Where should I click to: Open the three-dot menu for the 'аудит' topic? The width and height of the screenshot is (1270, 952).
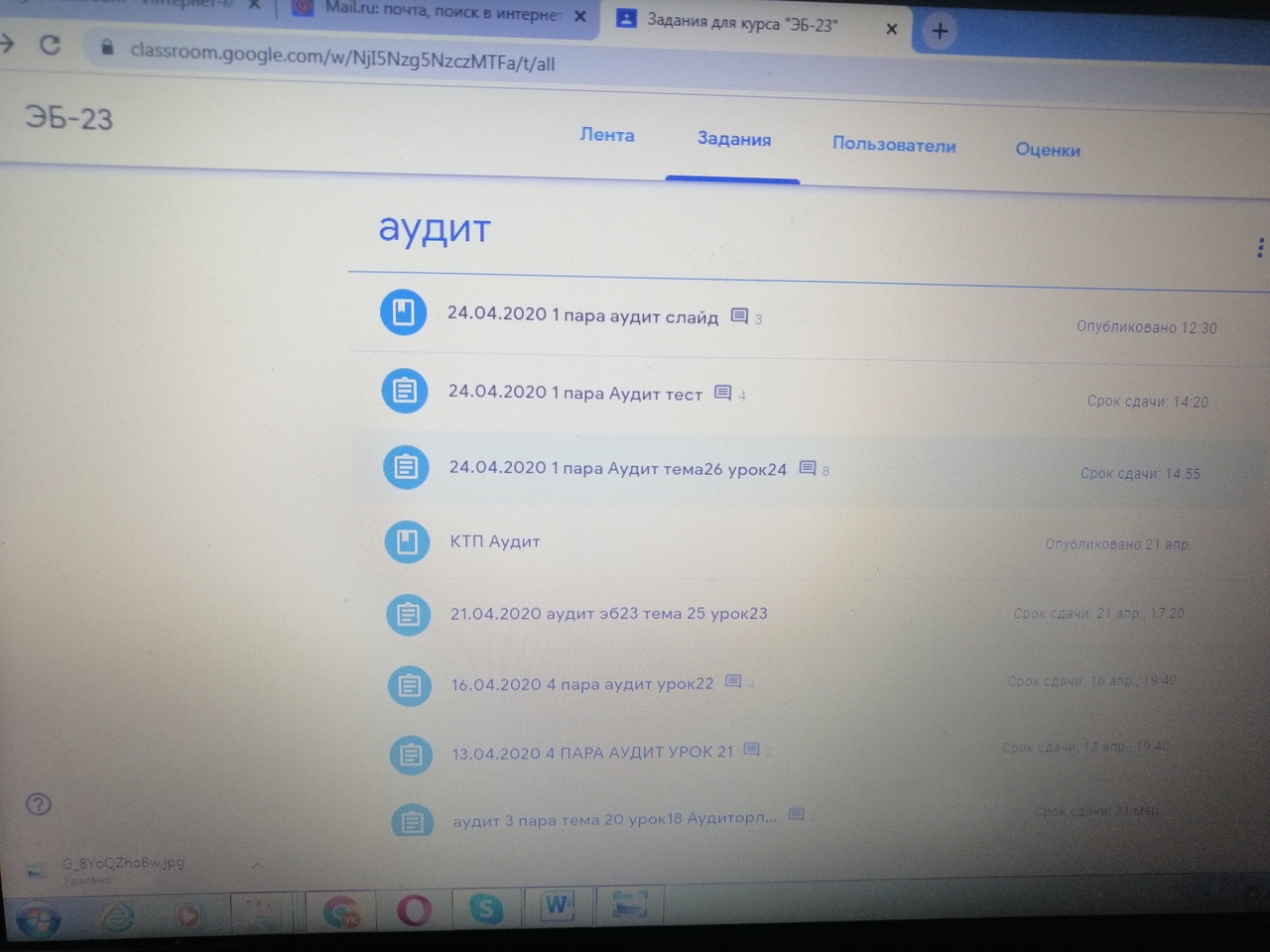click(x=1259, y=248)
